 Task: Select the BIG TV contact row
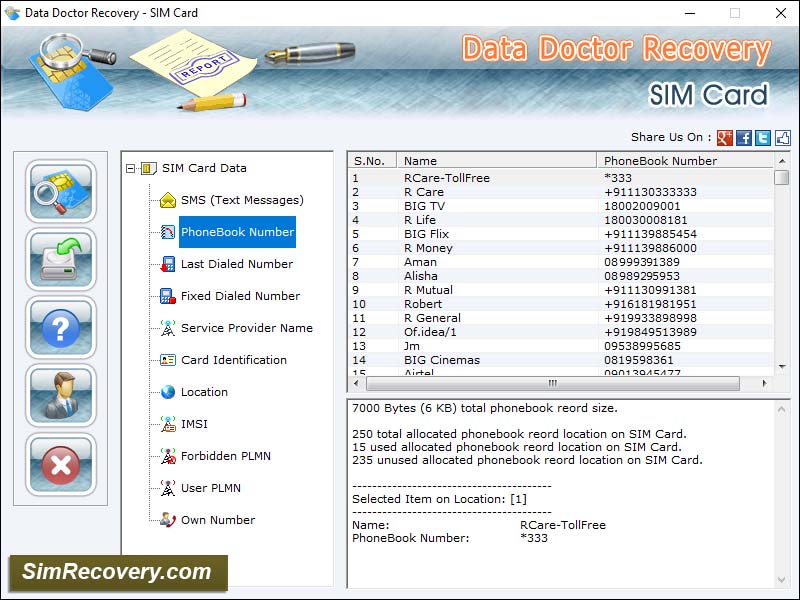coord(561,206)
